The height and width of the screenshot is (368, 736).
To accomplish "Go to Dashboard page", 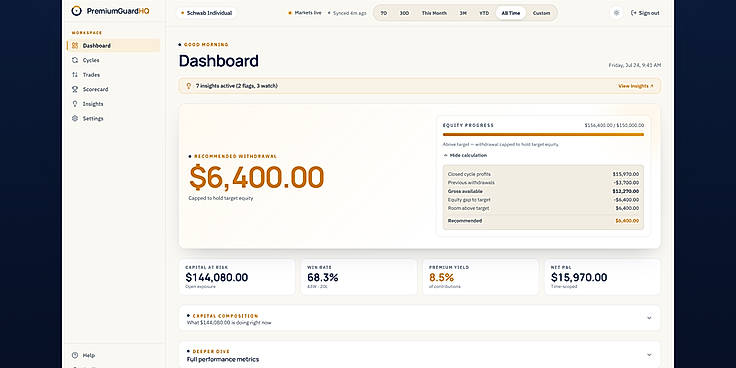I will (x=114, y=46).
